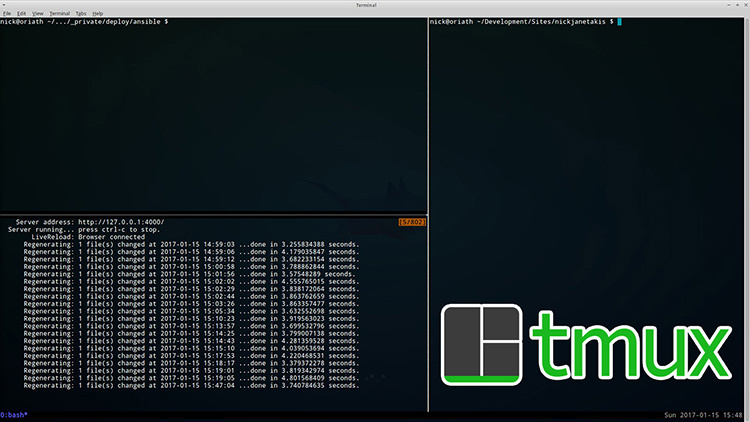Viewport: 750px width, 422px height.
Task: Click the Regenerating line at 15:14:25
Action: point(191,333)
